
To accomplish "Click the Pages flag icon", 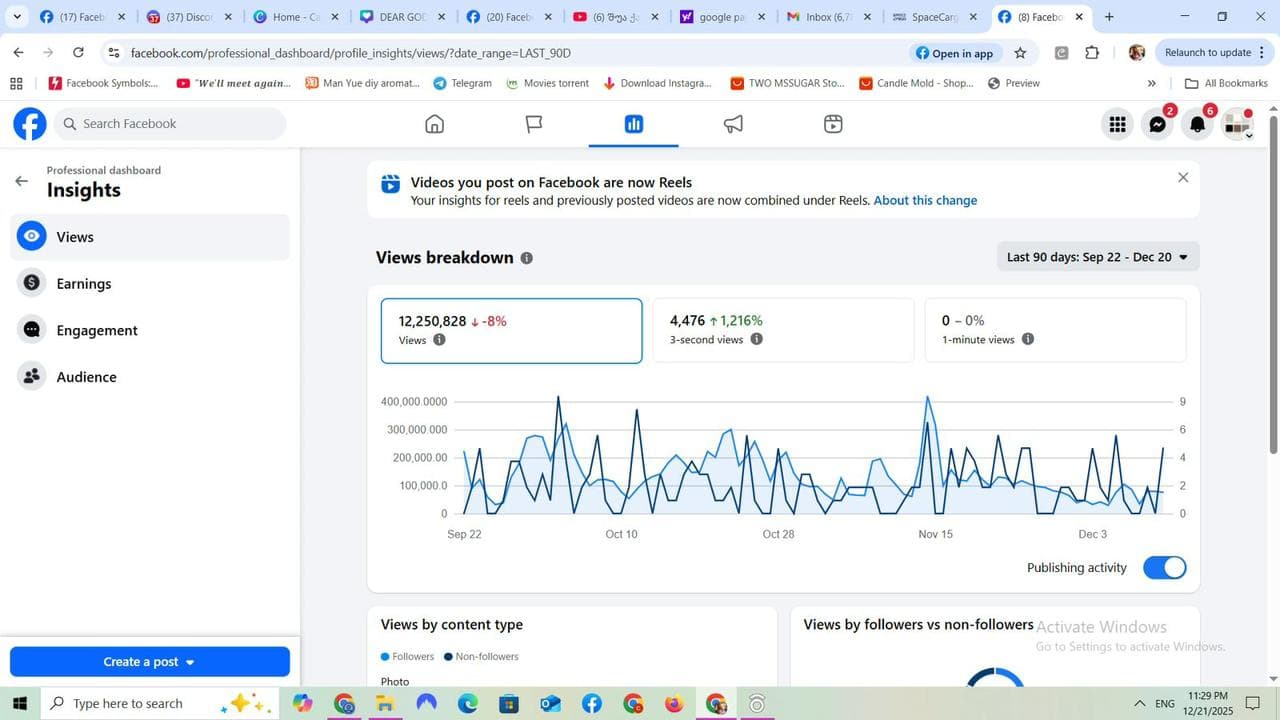I will pyautogui.click(x=534, y=124).
